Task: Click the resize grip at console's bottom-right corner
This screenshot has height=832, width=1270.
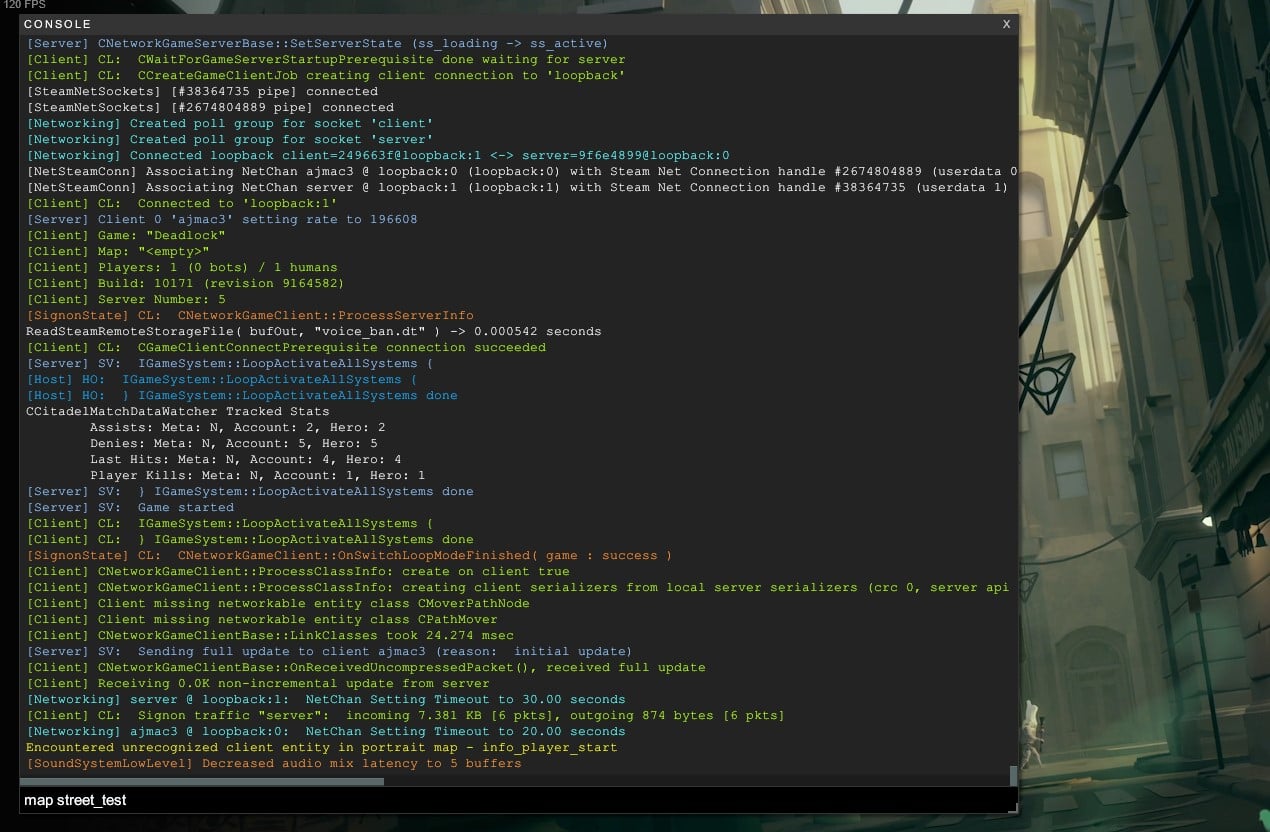Action: pyautogui.click(x=1014, y=808)
